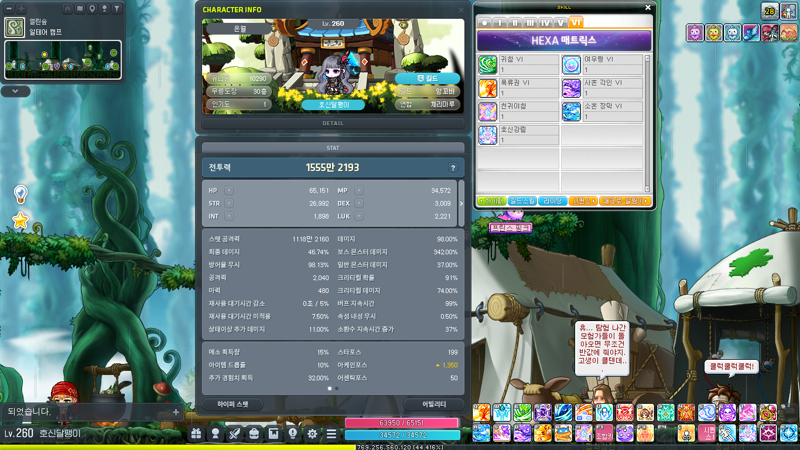The width and height of the screenshot is (800, 450).
Task: Click the 길드스킬 button in skill window
Action: tap(522, 201)
